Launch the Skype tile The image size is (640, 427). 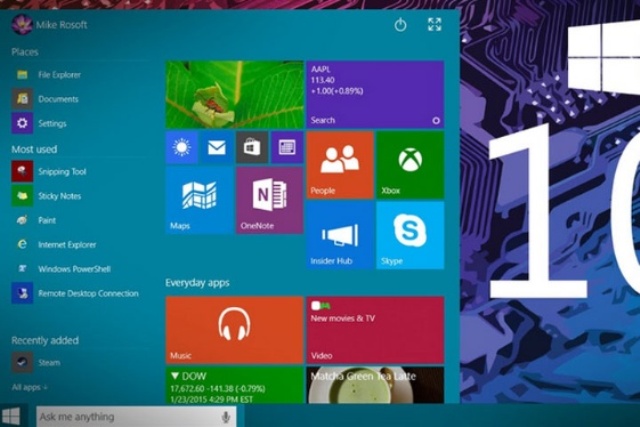(x=409, y=235)
